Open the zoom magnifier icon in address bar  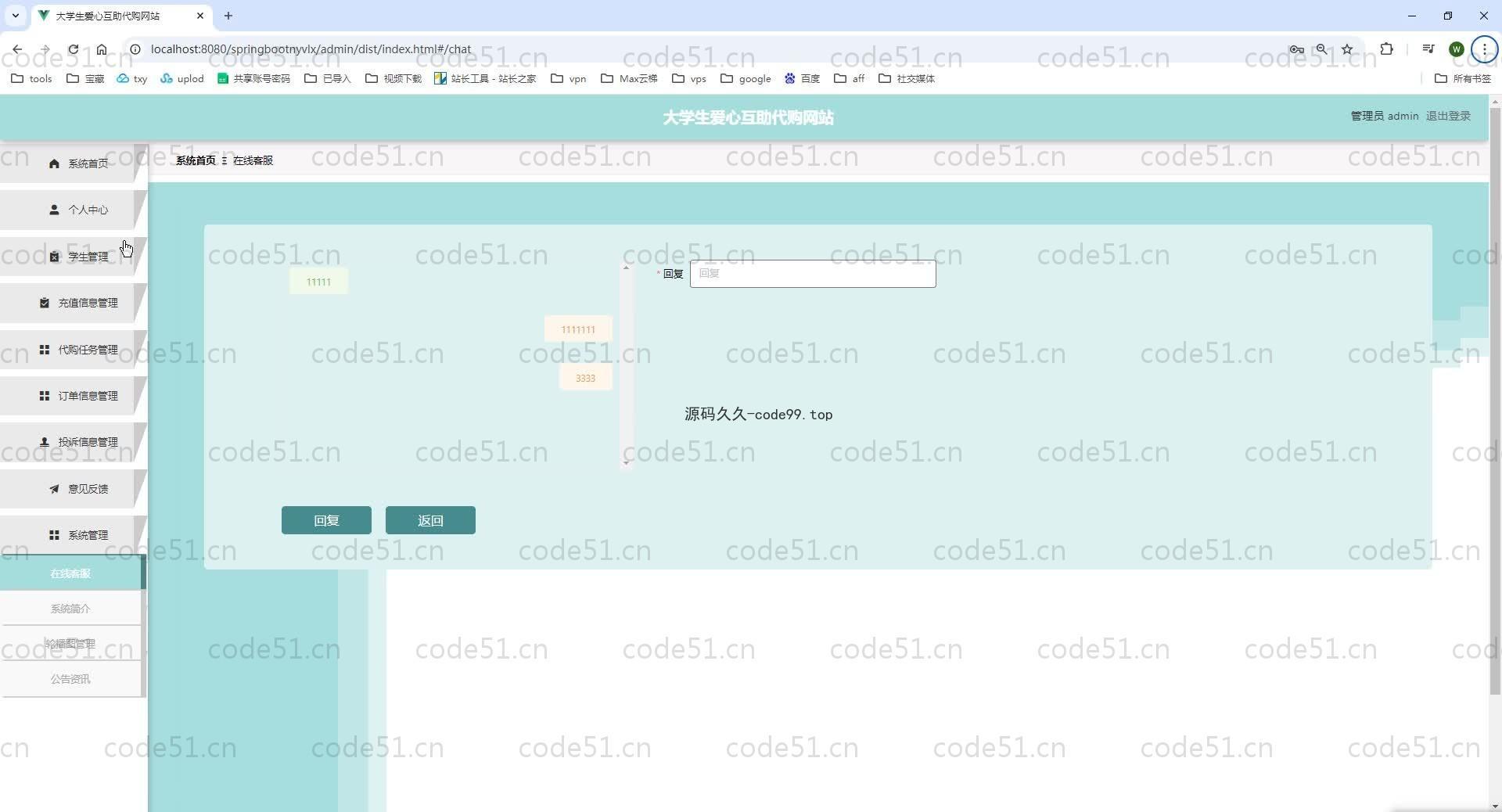(x=1321, y=49)
